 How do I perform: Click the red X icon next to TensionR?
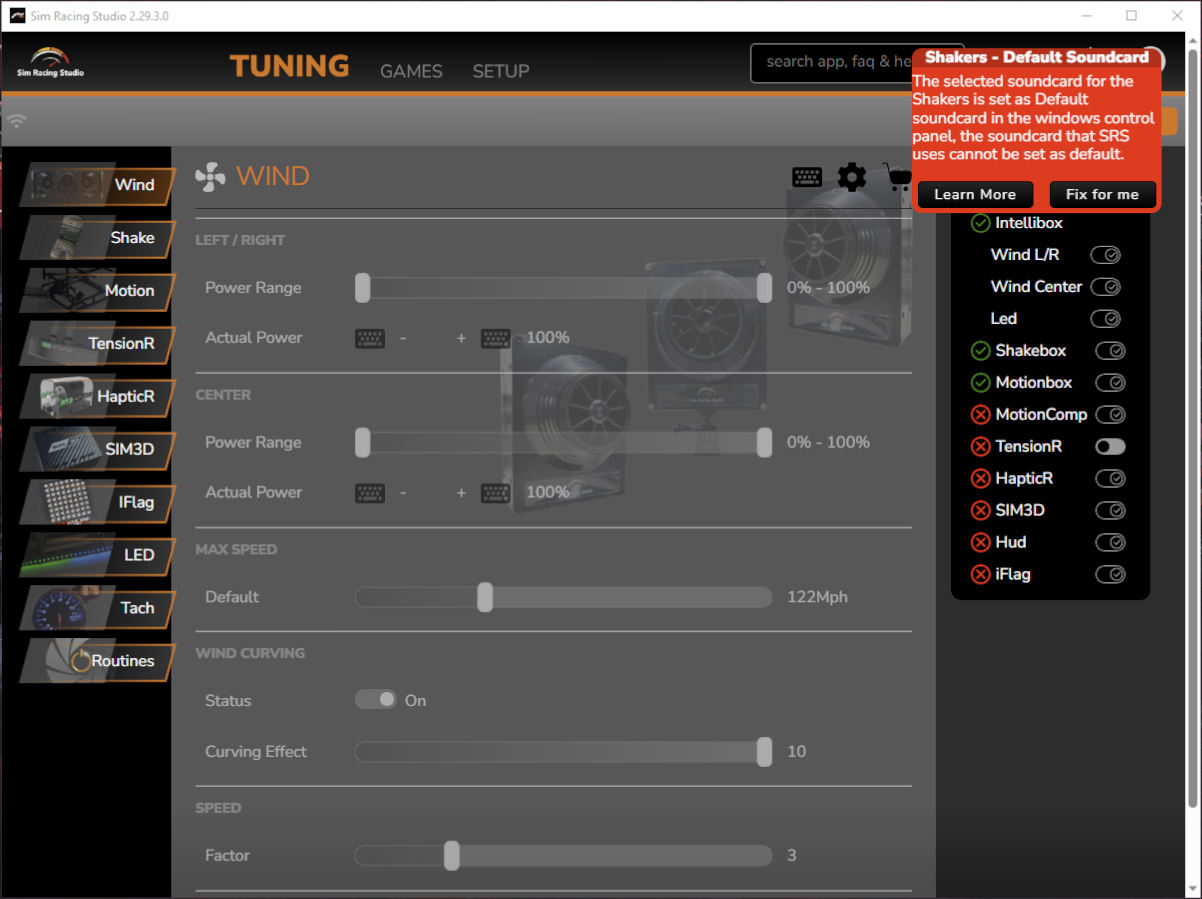(980, 447)
